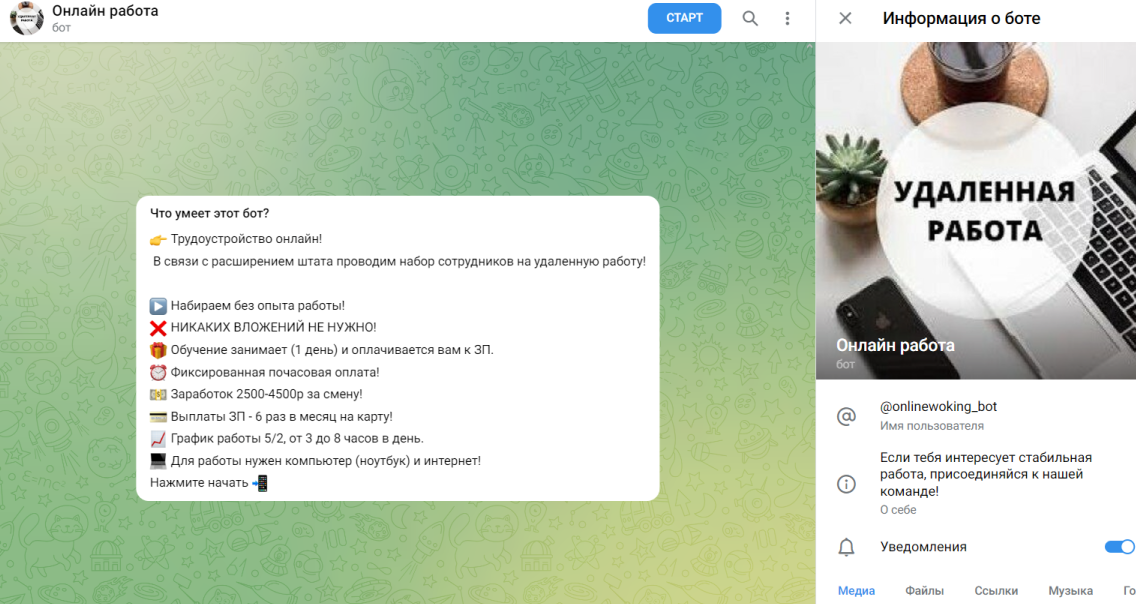Click the Уведомления label row
This screenshot has height=604, width=1136.
click(976, 547)
